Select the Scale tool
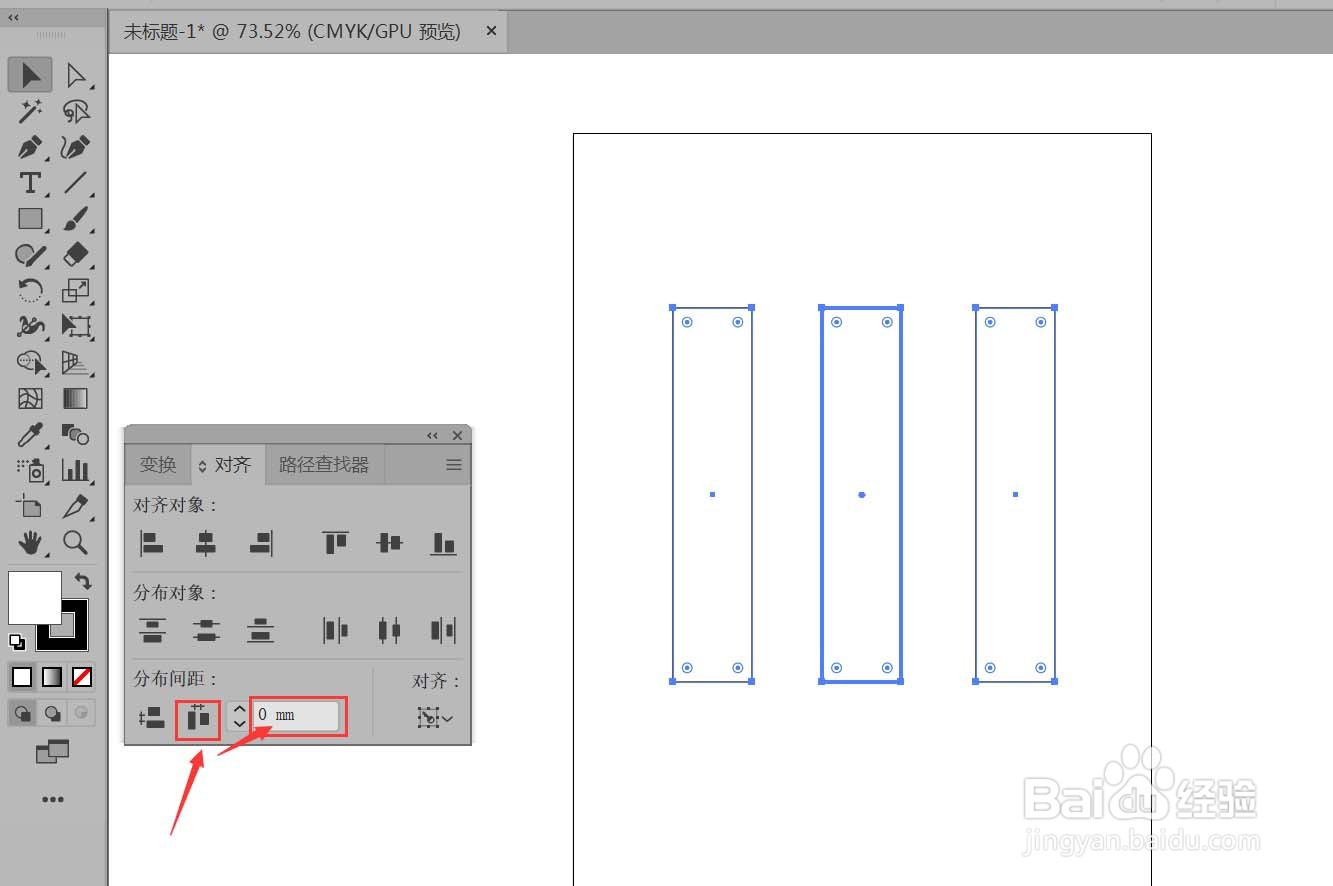The height and width of the screenshot is (886, 1333). pyautogui.click(x=76, y=291)
